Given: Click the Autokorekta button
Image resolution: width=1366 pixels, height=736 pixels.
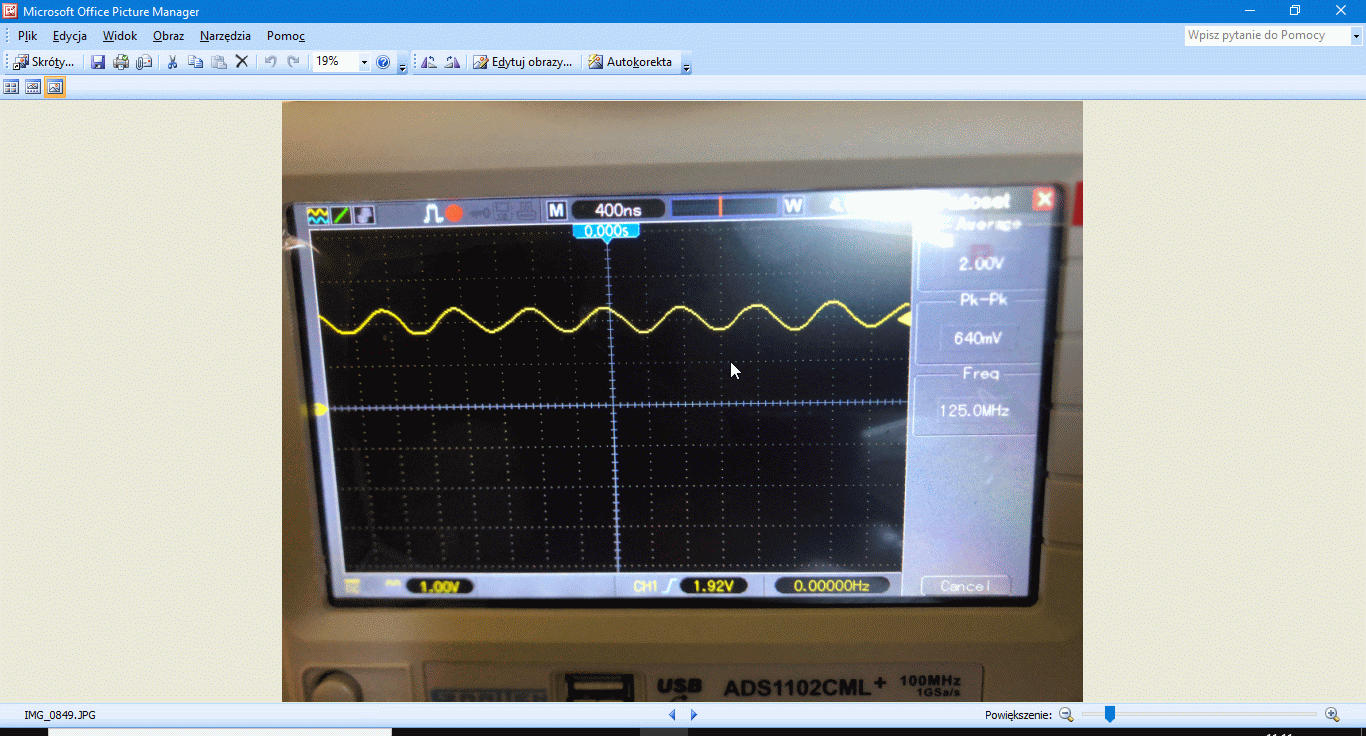Looking at the screenshot, I should tap(630, 62).
